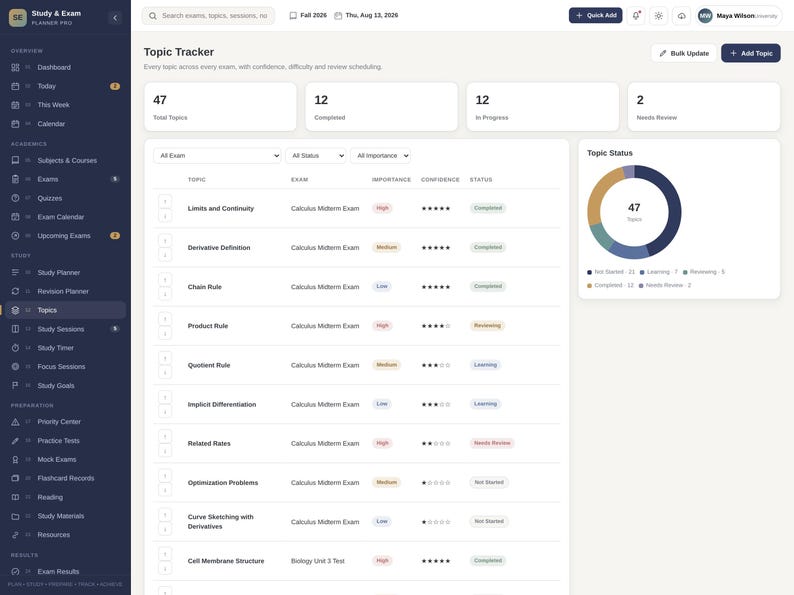Open Upcoming Exams page

63,235
